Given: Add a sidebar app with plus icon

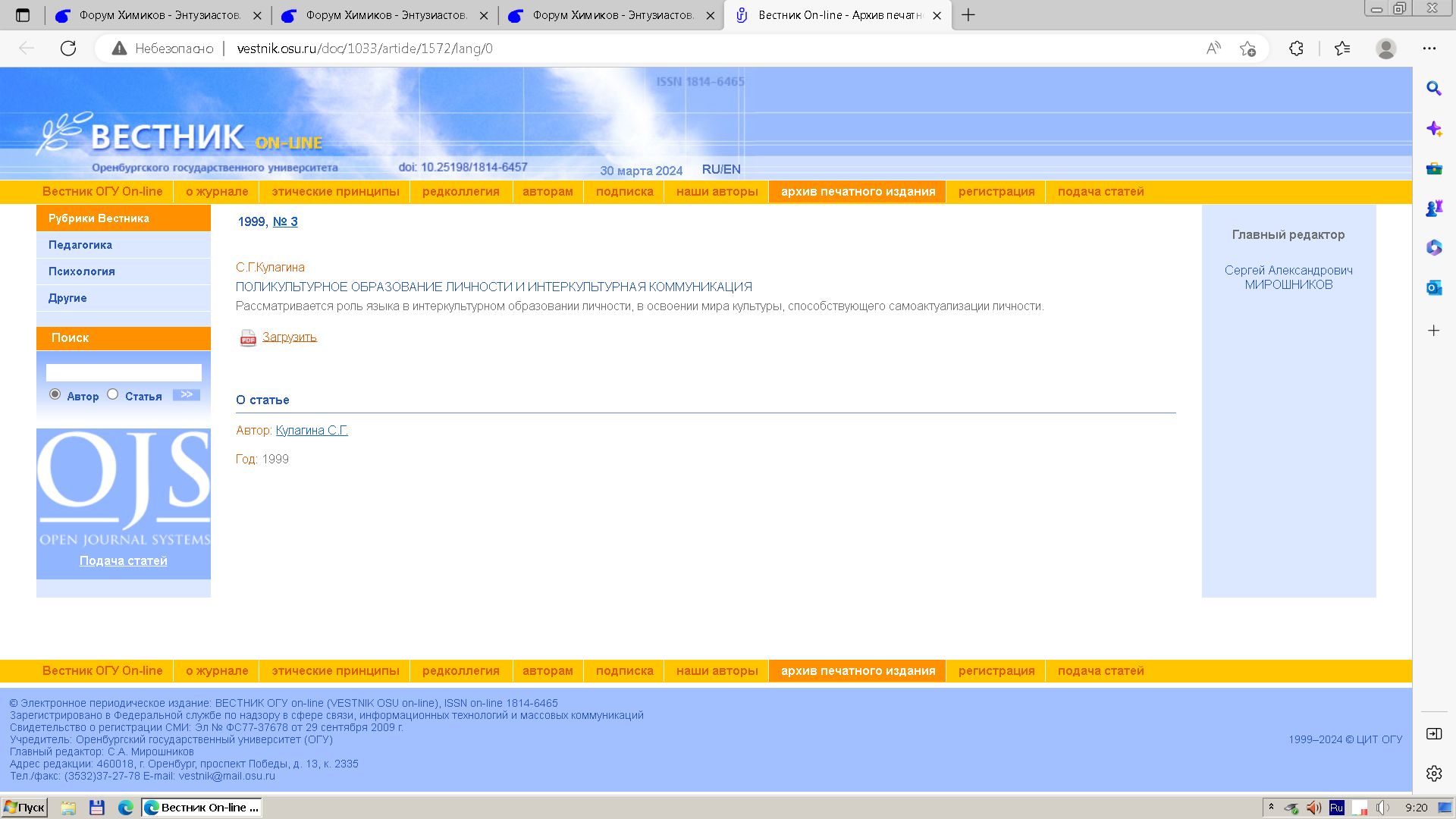Looking at the screenshot, I should point(1433,331).
